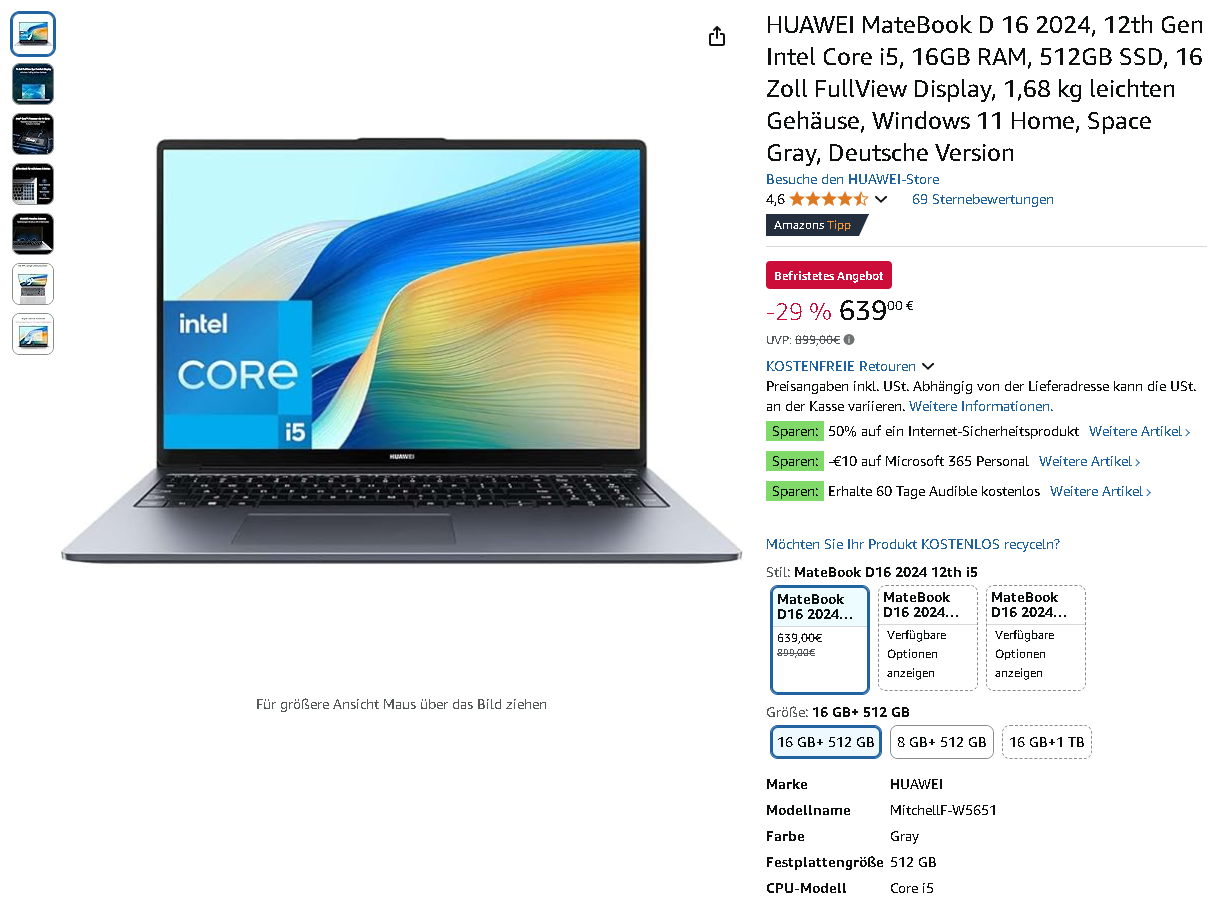The width and height of the screenshot is (1213, 899).
Task: Open the 69 Sternebewertungen link
Action: [983, 199]
